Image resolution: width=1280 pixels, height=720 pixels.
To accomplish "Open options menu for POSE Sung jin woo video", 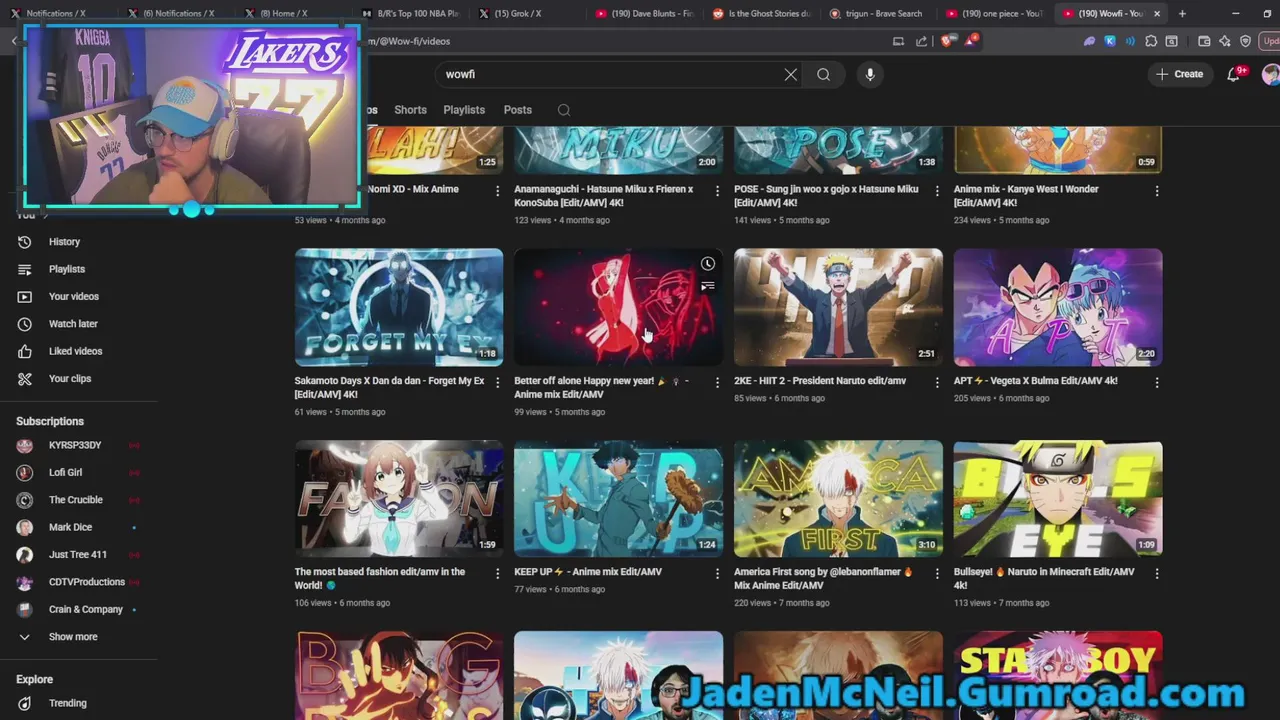I will 937,190.
